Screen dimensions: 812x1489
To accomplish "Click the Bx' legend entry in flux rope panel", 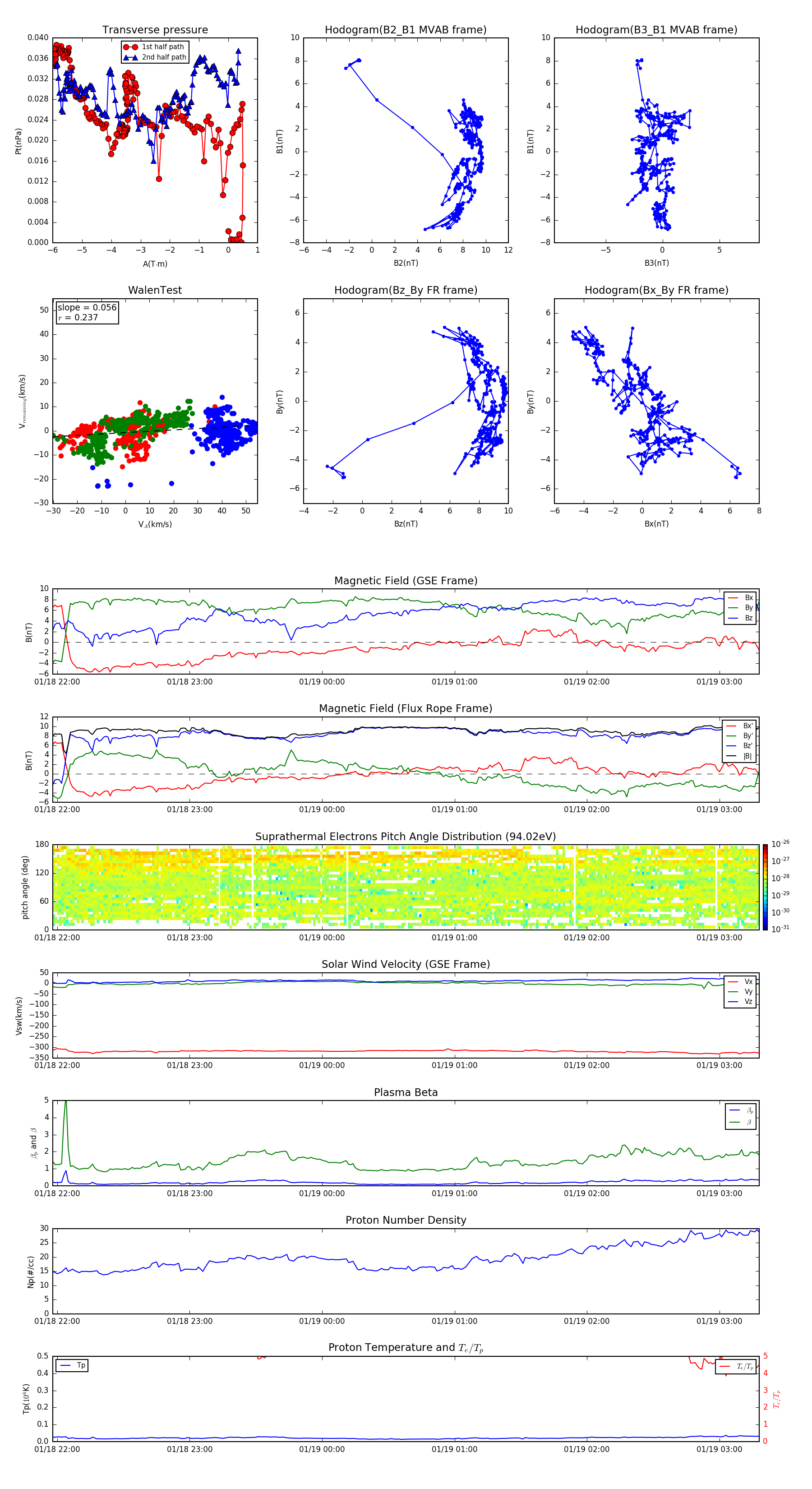I will [x=740, y=726].
